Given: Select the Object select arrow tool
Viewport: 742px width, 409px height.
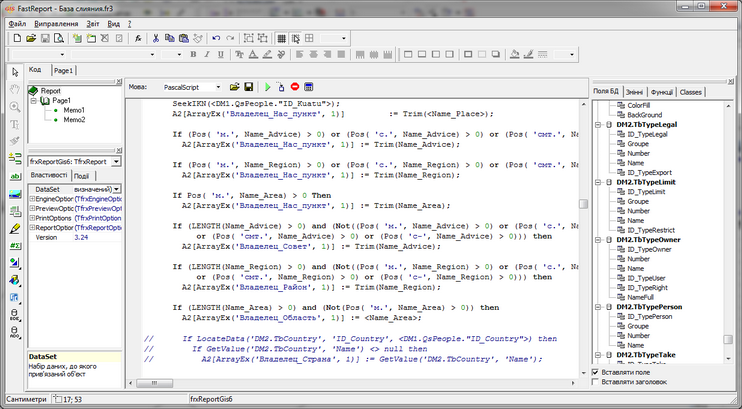Looking at the screenshot, I should [15, 72].
